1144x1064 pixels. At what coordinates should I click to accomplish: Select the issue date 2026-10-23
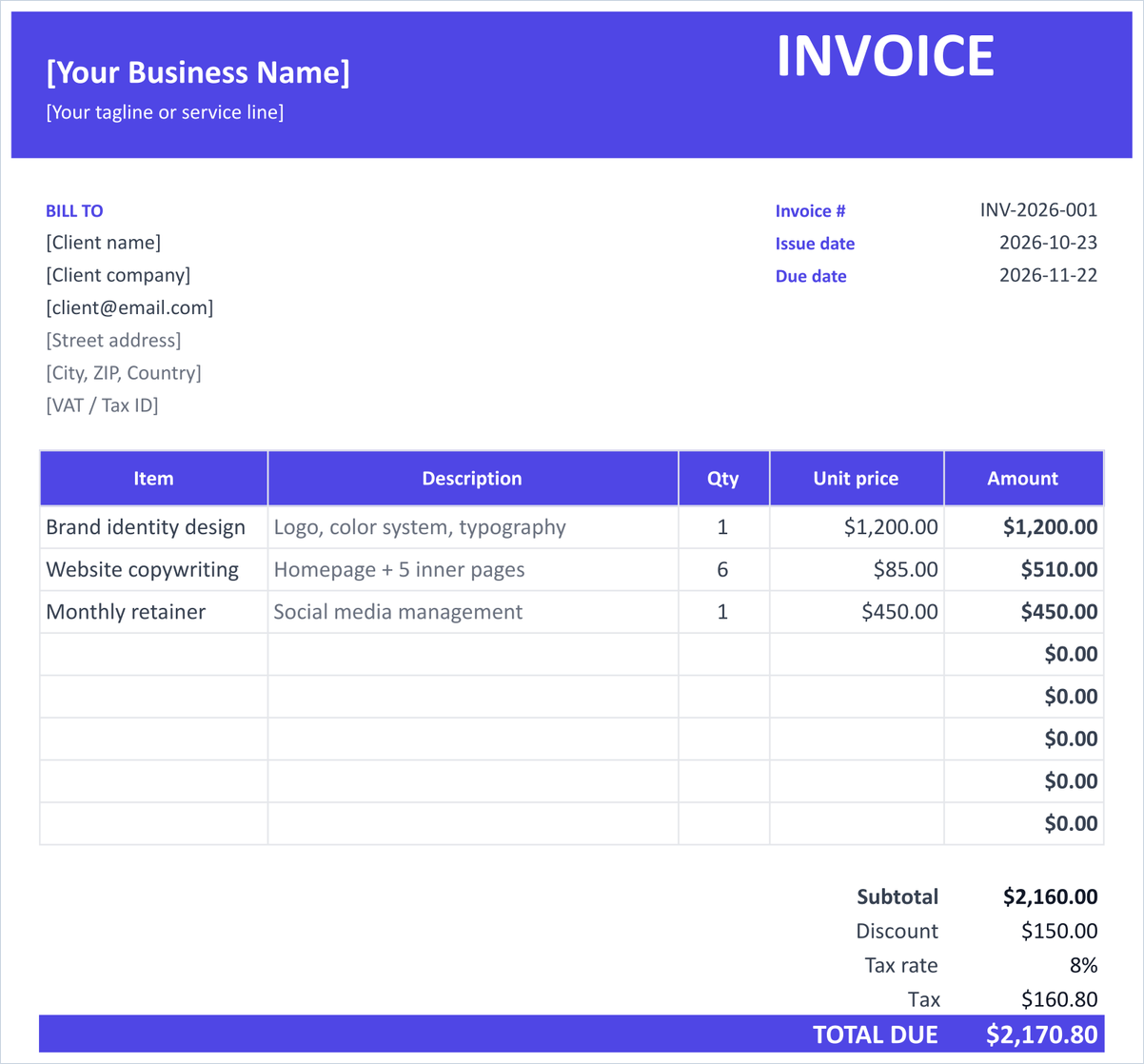1048,243
